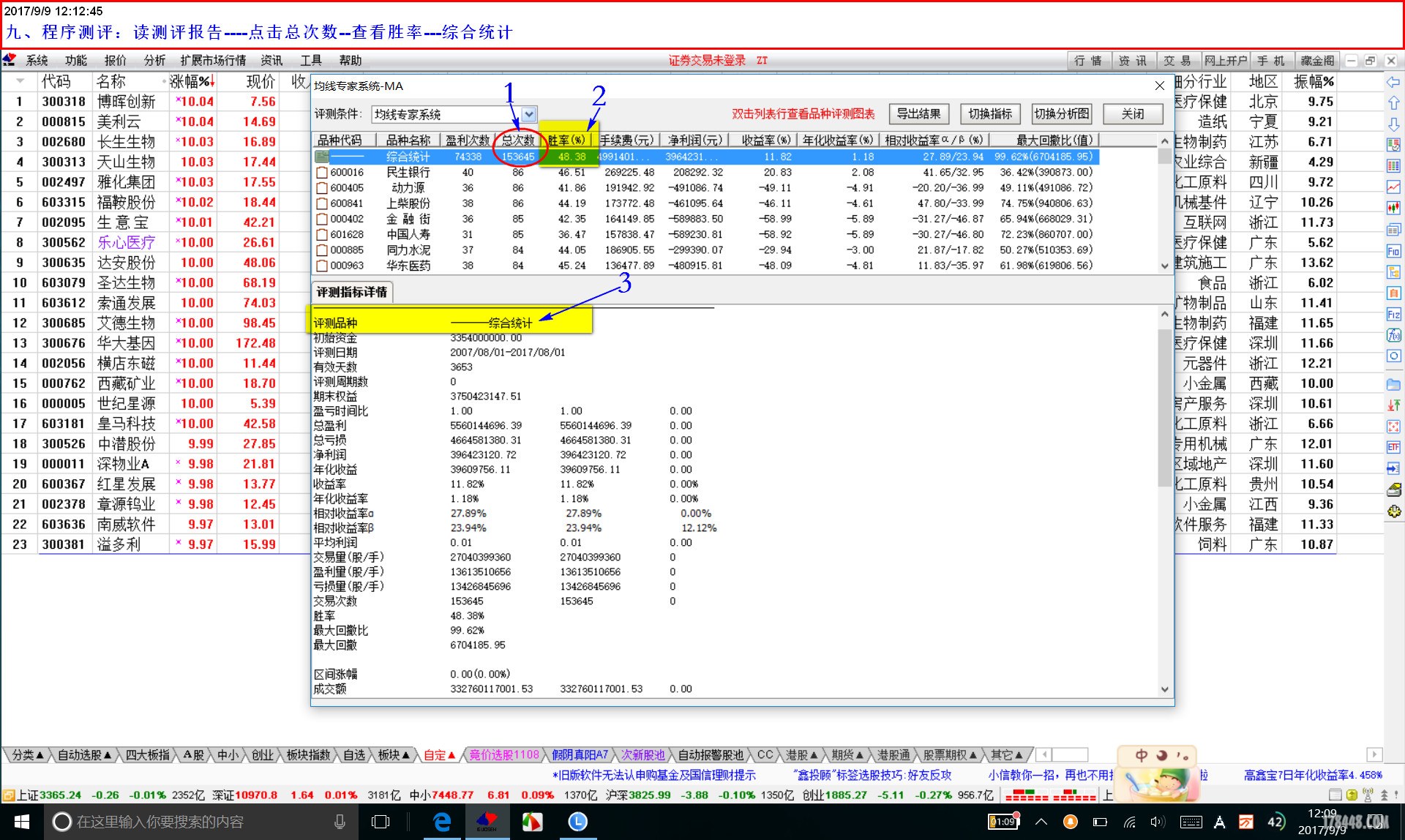Screen dimensions: 1405x840
Task: Expand the 自动选股 bottom tab menu
Action: tap(84, 754)
